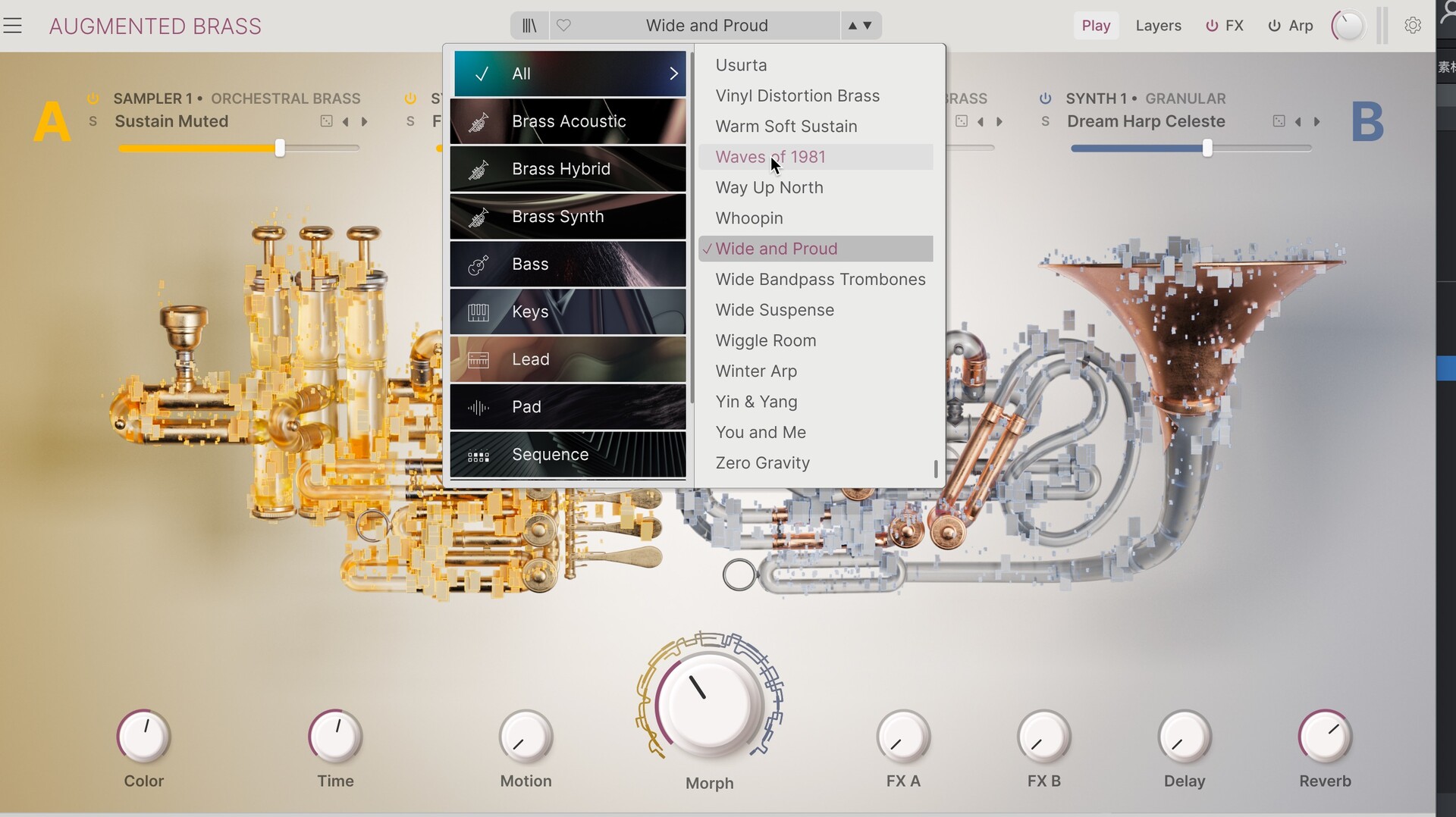Select next sample for Sustain Muted
This screenshot has height=817, width=1456.
click(x=365, y=121)
